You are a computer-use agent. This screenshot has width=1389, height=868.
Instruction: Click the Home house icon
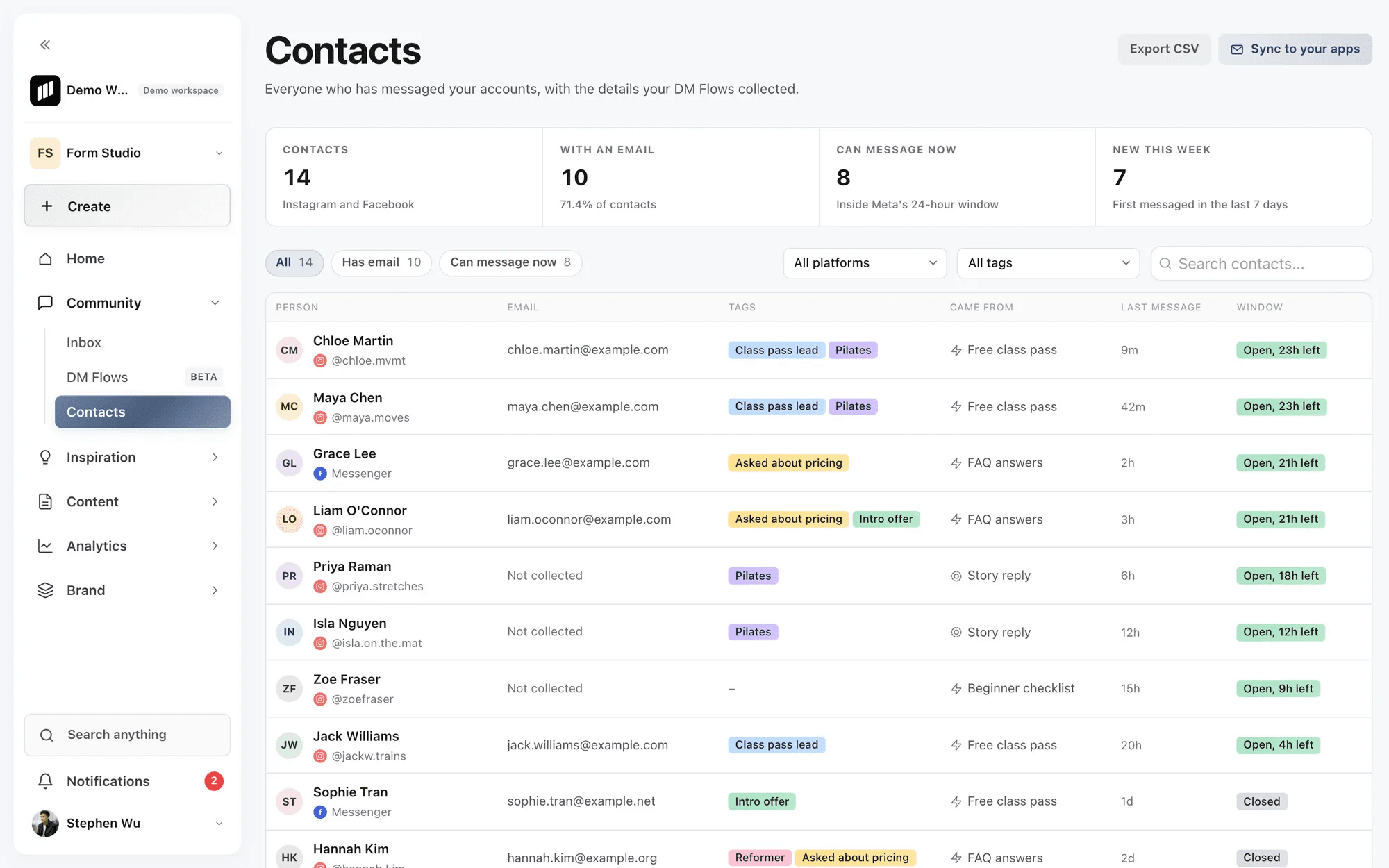45,259
